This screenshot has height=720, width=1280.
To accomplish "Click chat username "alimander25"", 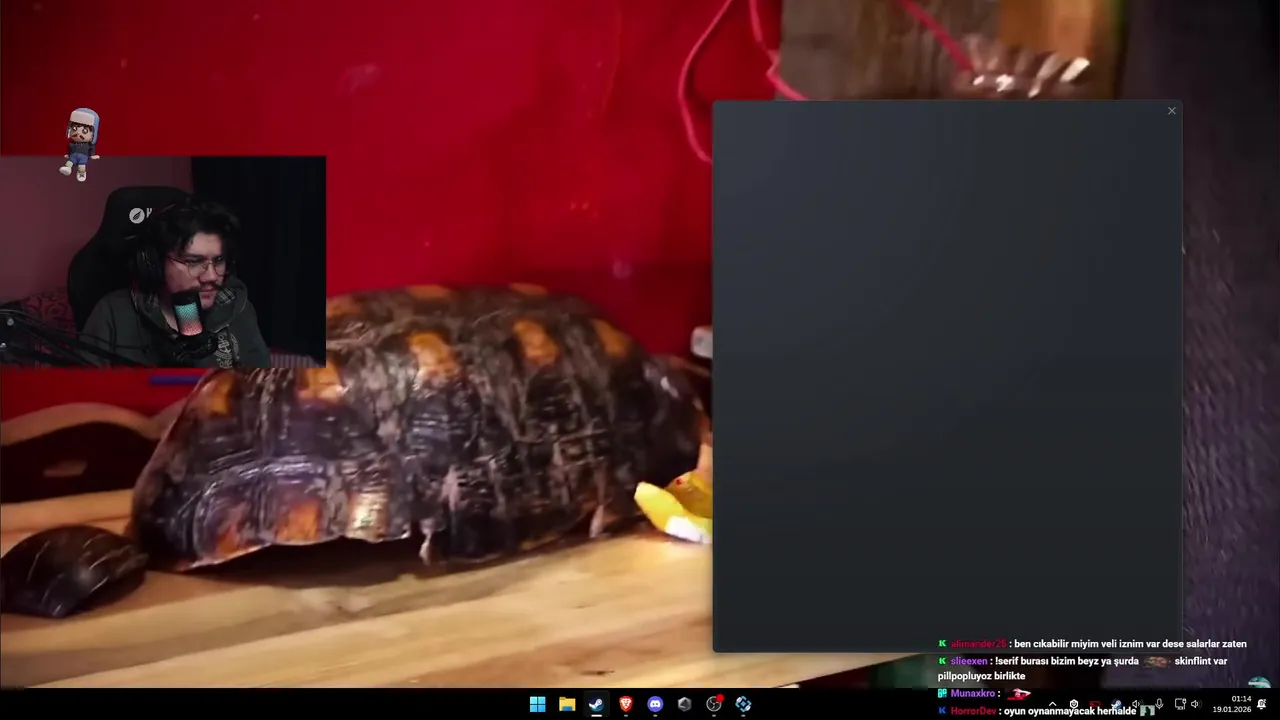I will click(978, 644).
